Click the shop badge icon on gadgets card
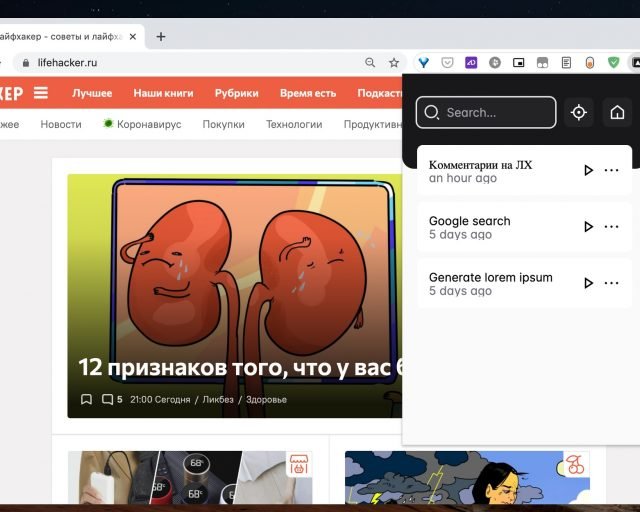Screen dimensions: 640x512 299,464
